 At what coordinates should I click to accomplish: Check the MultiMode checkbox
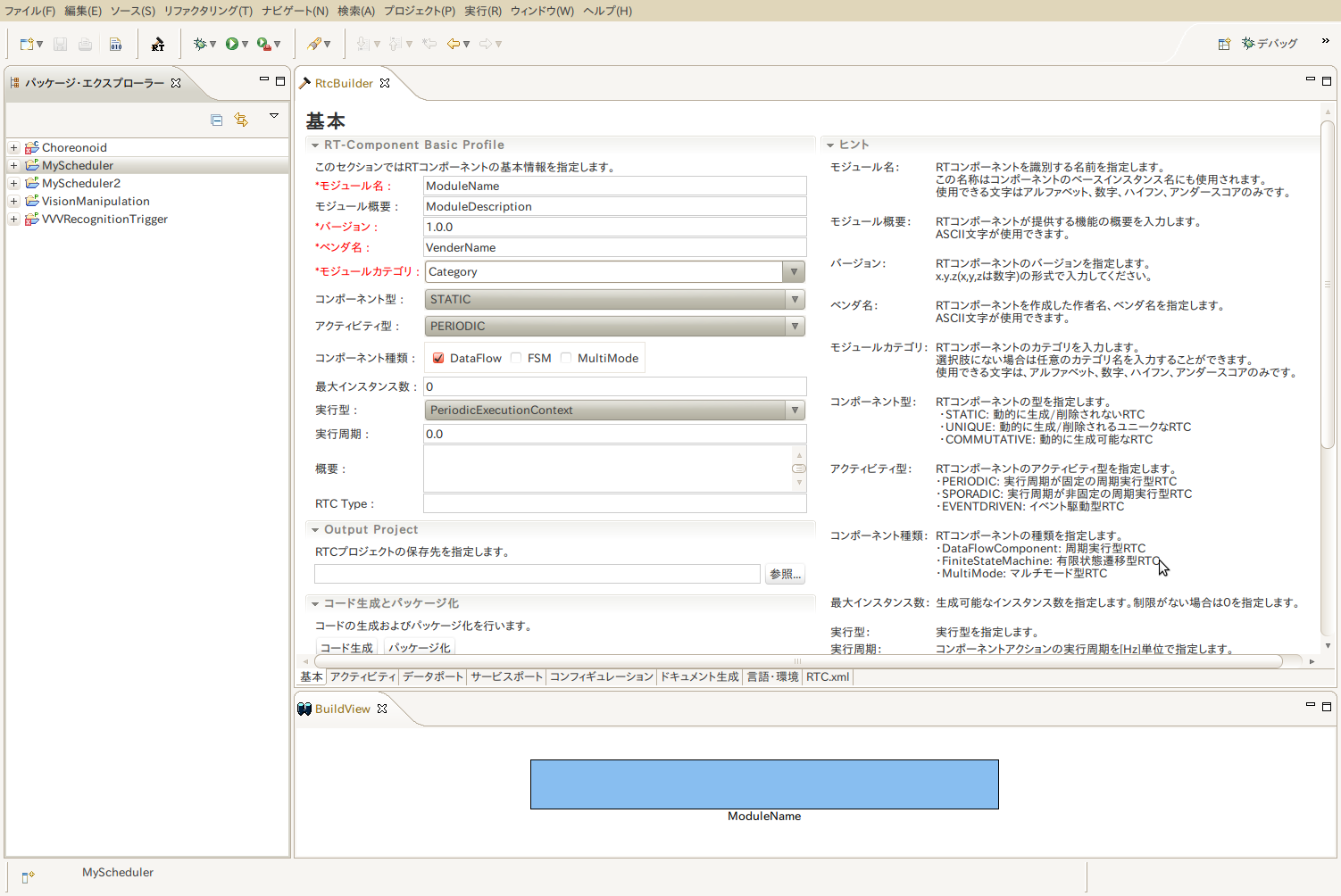coord(566,359)
